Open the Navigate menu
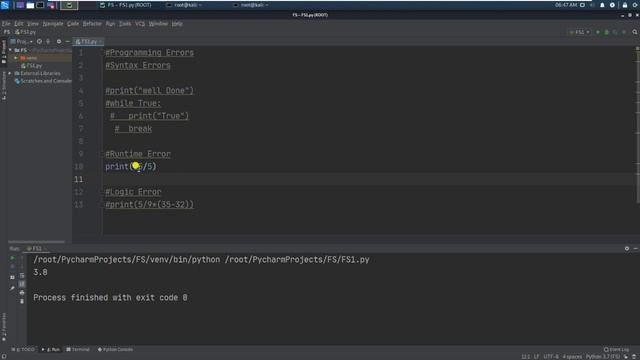 coord(53,24)
